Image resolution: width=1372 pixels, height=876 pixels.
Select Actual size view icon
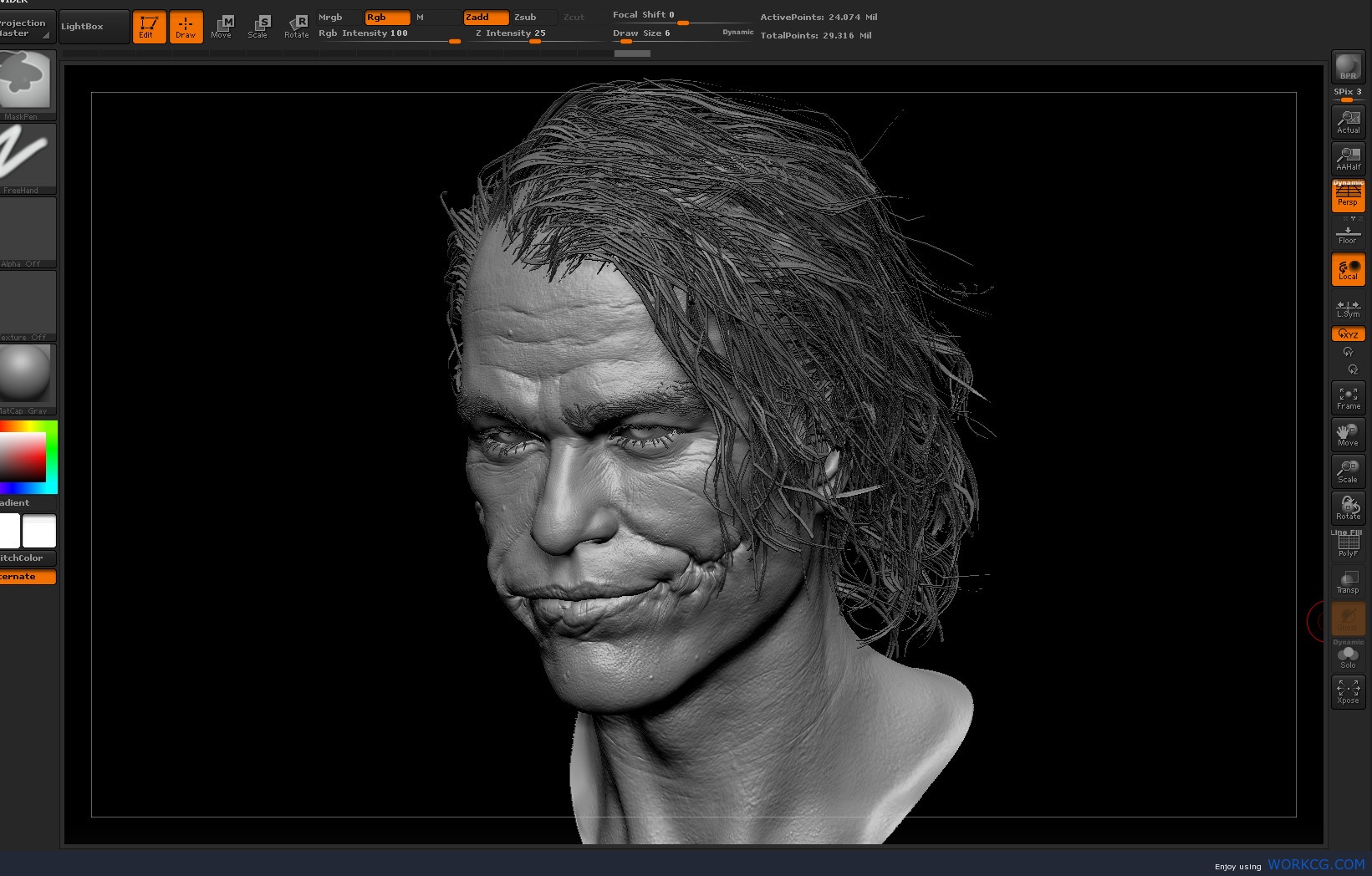click(1348, 122)
